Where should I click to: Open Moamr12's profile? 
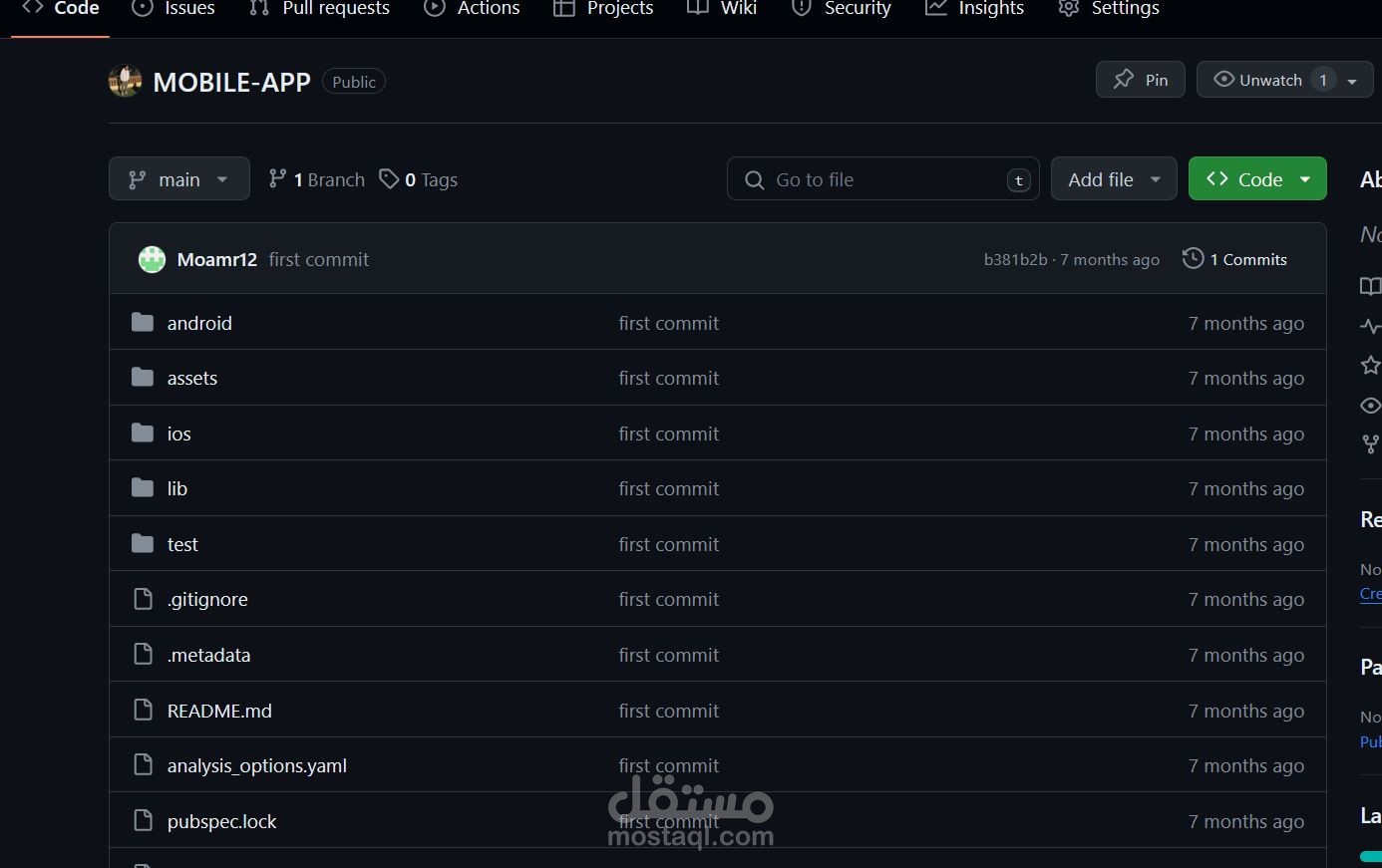pos(216,259)
